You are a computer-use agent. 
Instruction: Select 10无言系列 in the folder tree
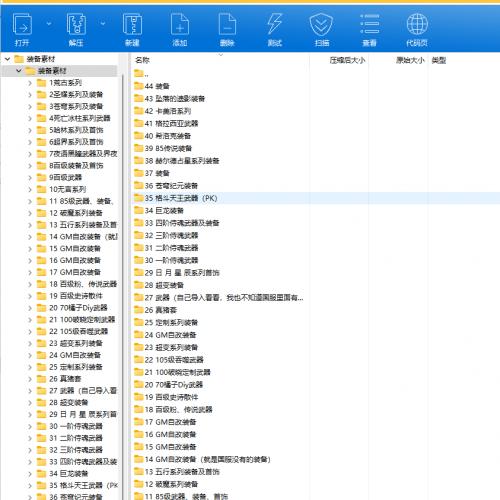coord(67,189)
